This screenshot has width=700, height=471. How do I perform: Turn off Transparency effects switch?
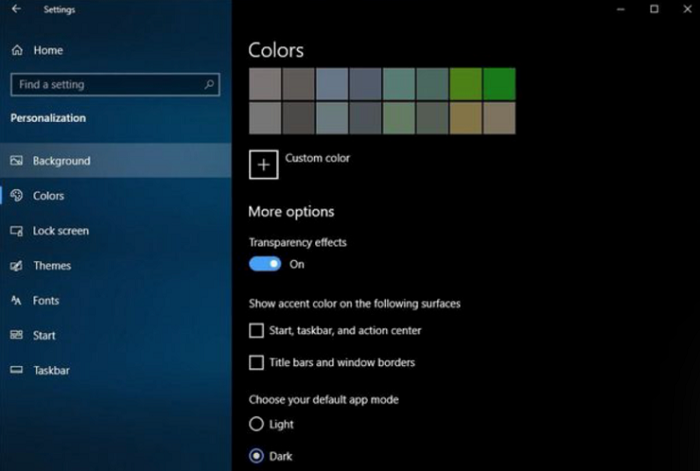(265, 264)
